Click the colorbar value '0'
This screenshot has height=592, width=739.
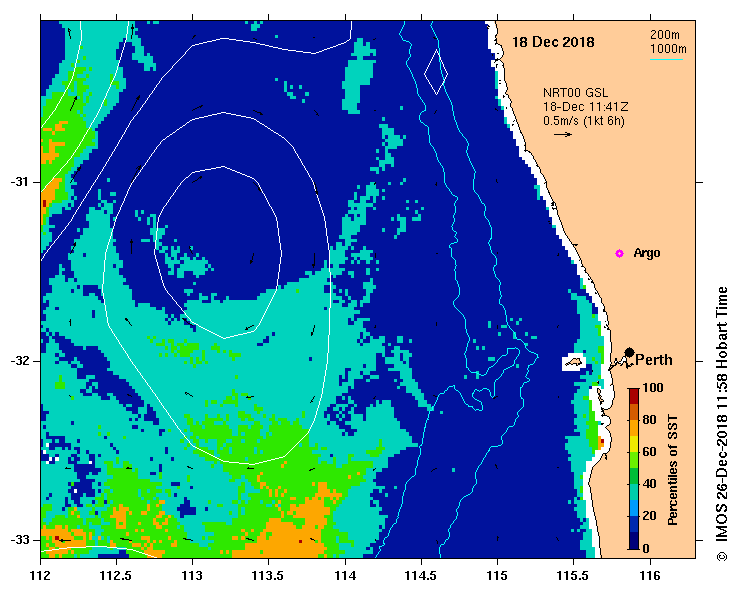click(646, 548)
